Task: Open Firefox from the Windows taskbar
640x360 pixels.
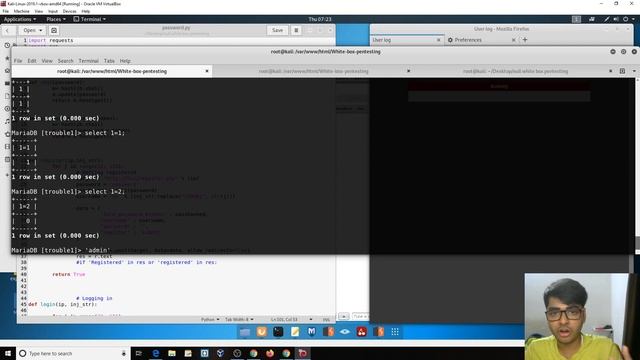Action: click(270, 353)
